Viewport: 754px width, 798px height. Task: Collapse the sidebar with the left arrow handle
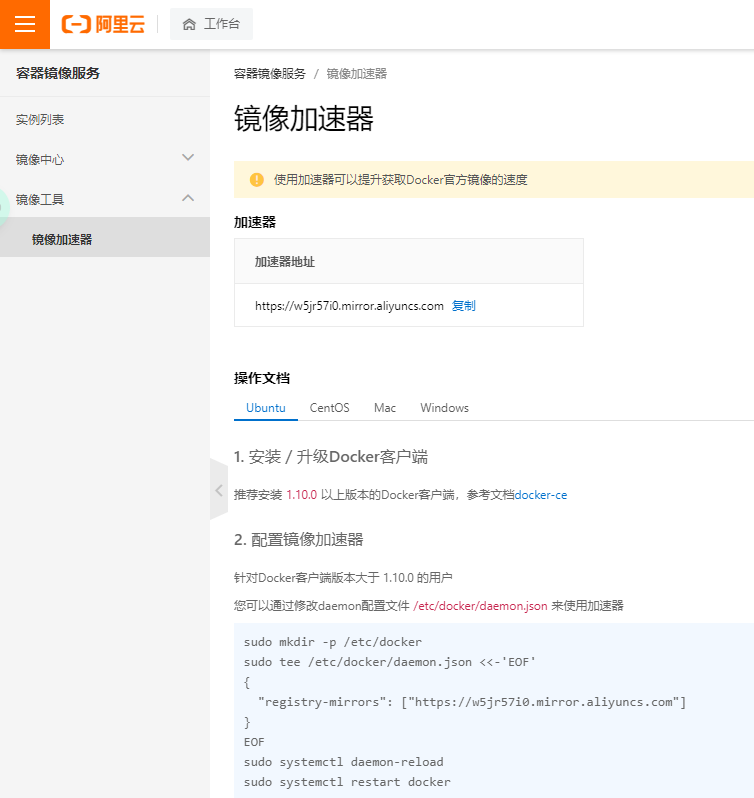coord(219,491)
